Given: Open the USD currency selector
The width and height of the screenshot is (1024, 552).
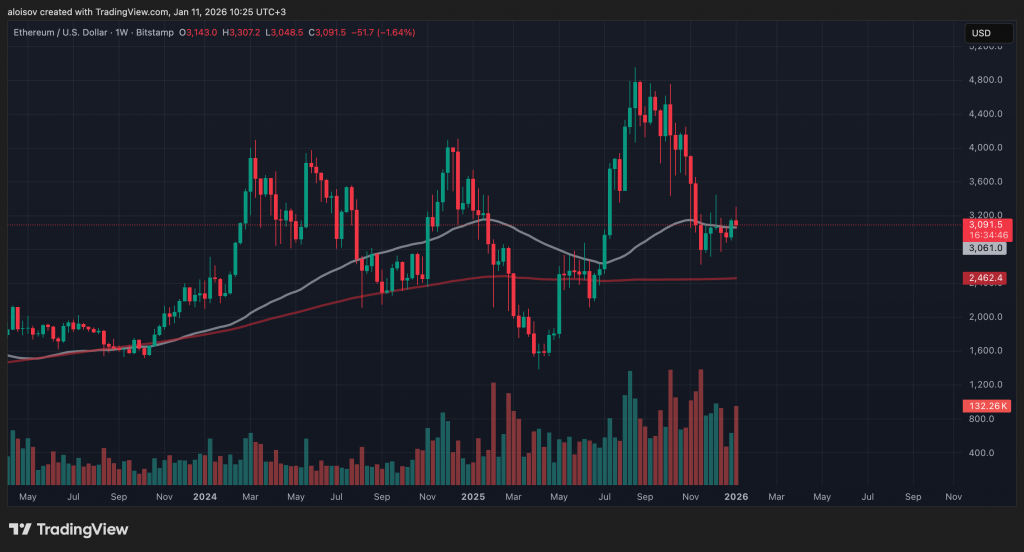Looking at the screenshot, I should pos(981,34).
